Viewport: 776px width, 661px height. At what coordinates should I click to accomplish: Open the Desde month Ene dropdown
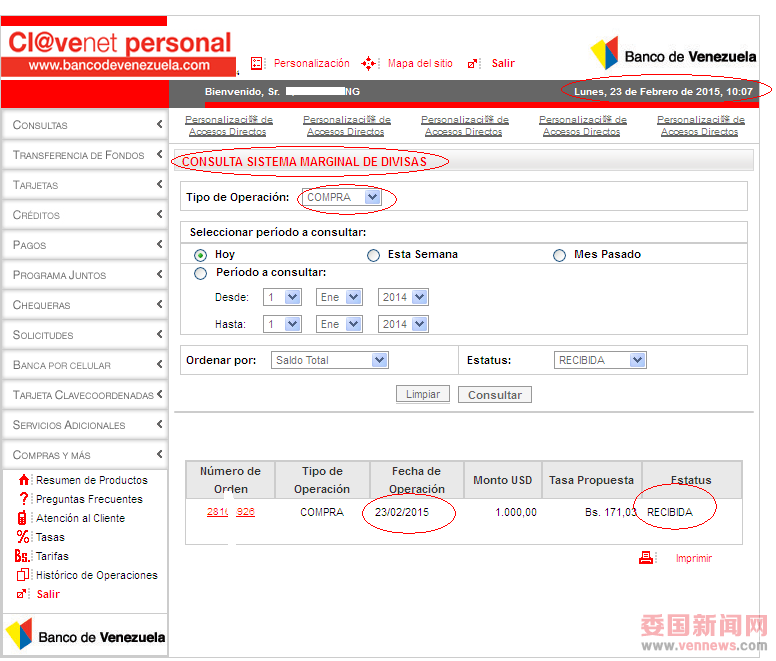pyautogui.click(x=340, y=297)
